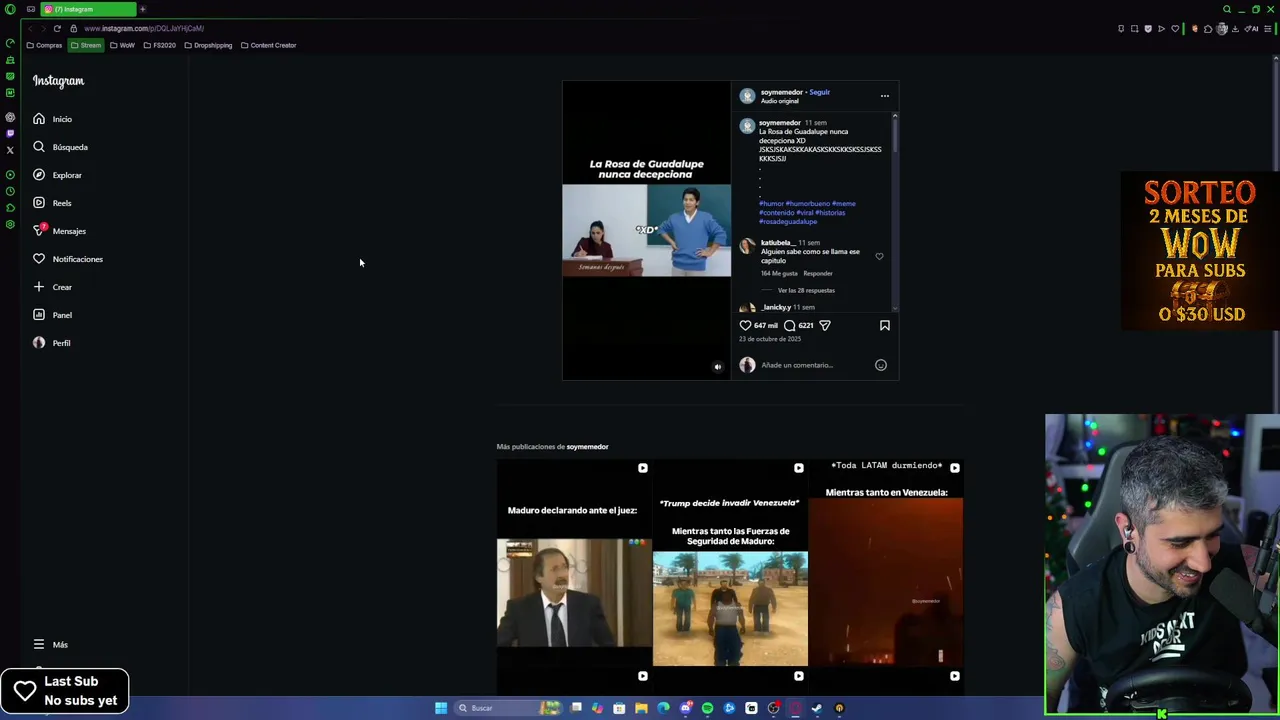The width and height of the screenshot is (1280, 720).
Task: Click the browser forward arrow
Action: click(x=43, y=28)
